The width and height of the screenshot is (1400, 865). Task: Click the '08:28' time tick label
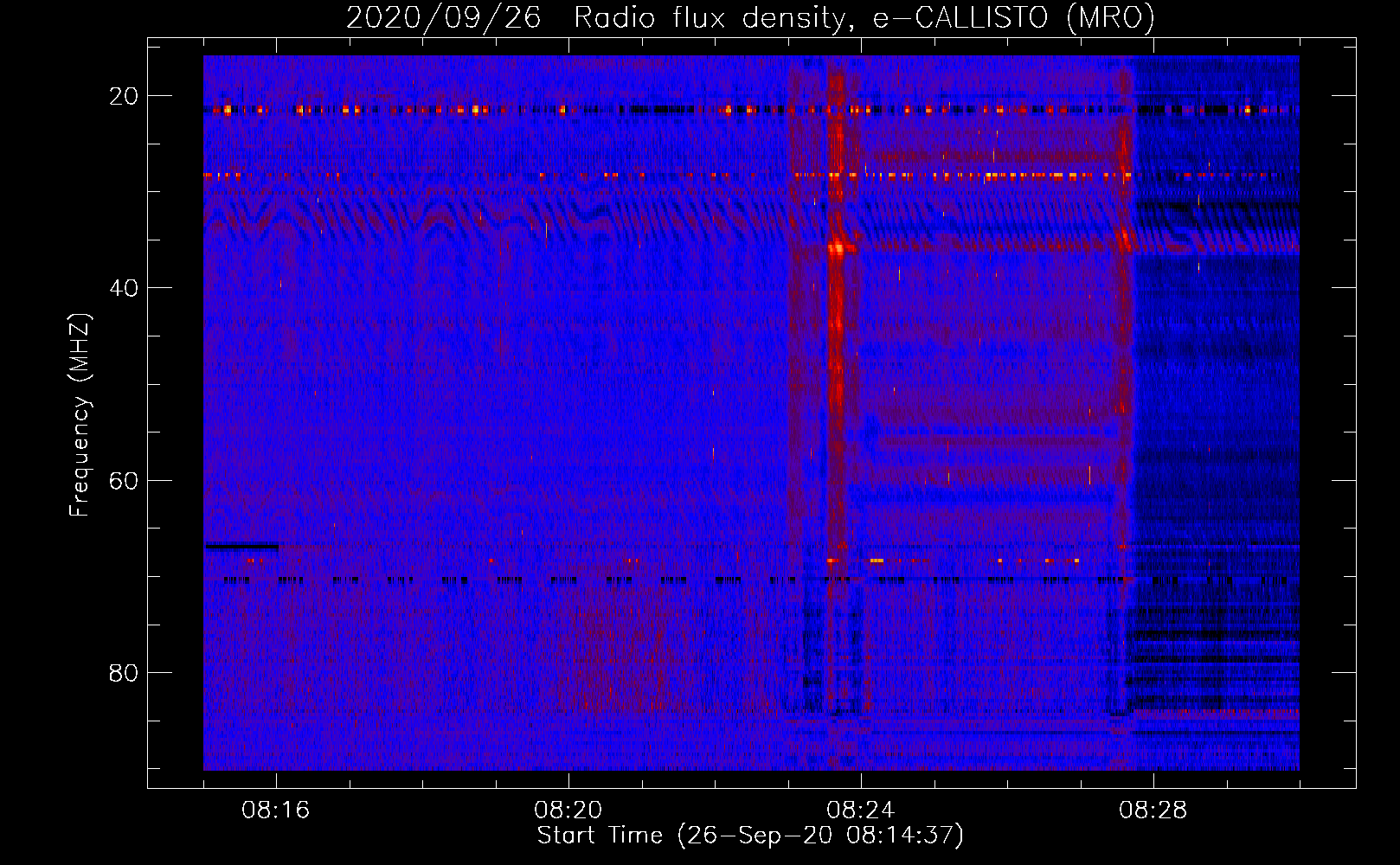(x=1153, y=811)
